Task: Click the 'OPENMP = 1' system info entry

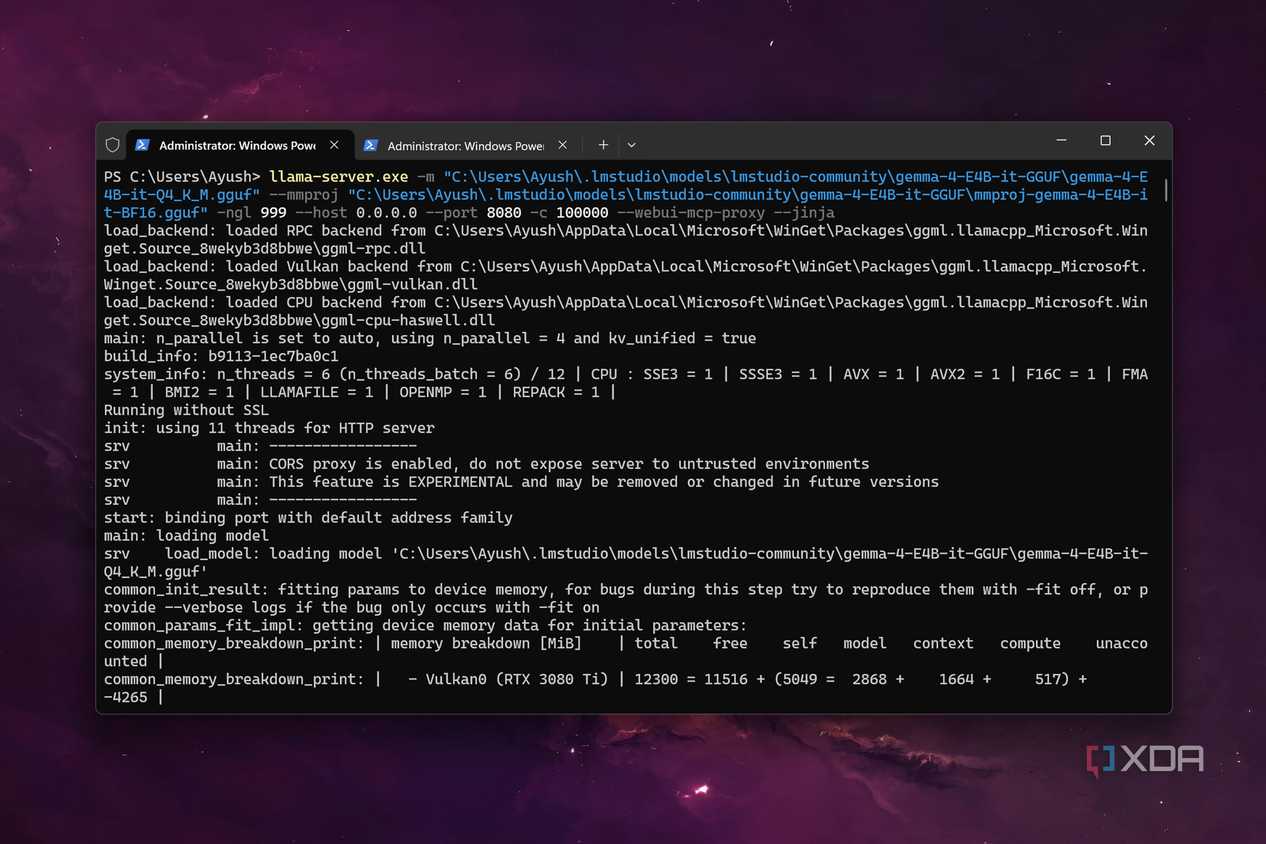Action: (443, 392)
